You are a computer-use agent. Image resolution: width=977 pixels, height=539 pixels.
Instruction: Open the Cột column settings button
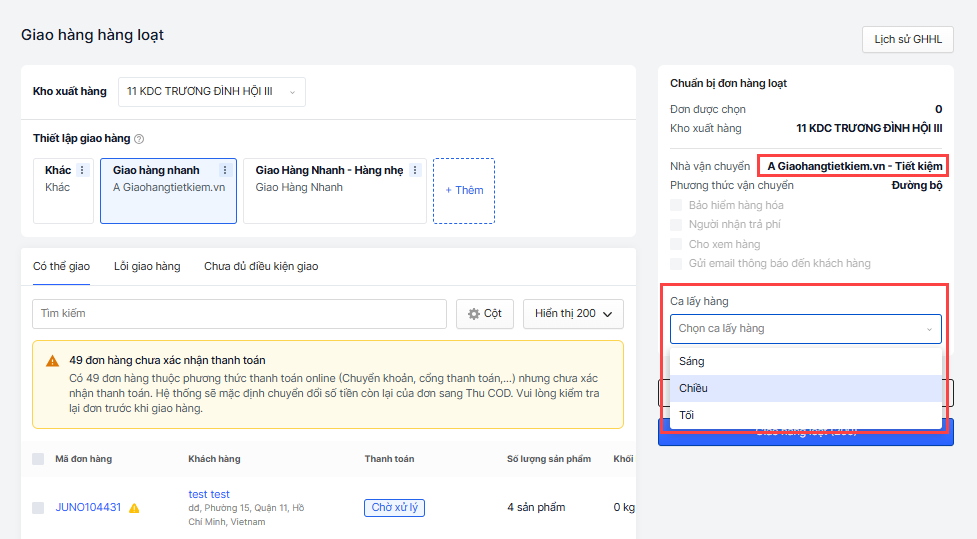[485, 313]
